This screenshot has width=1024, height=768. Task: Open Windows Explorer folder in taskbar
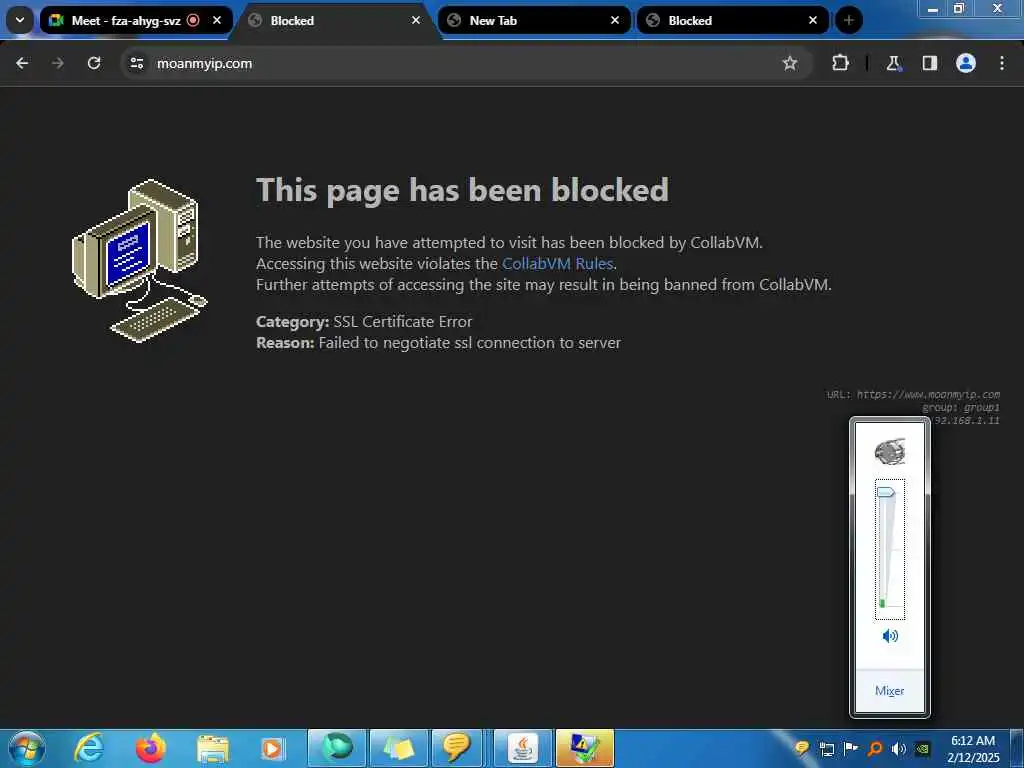click(212, 748)
